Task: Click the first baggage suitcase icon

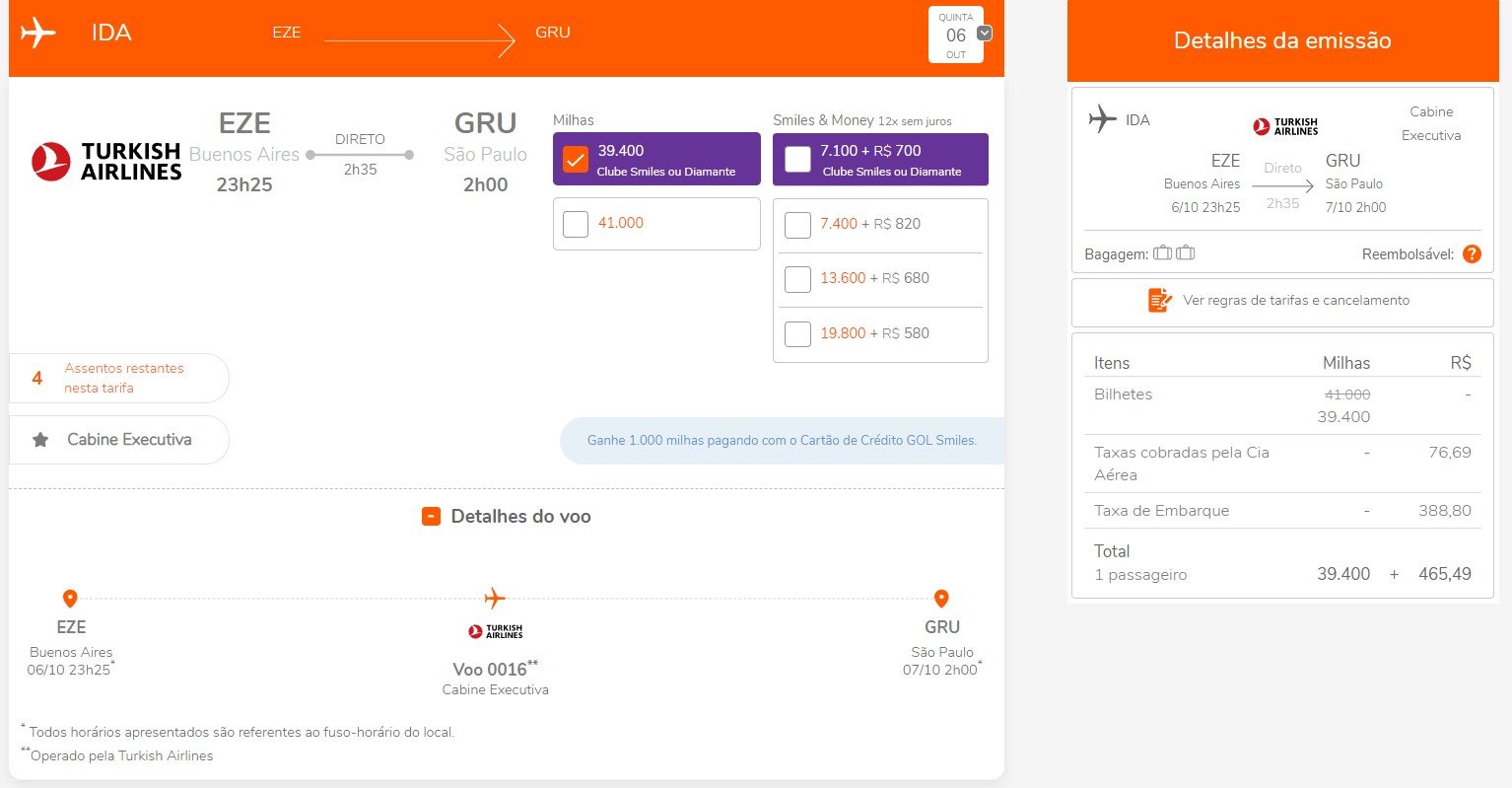Action: tap(1163, 253)
